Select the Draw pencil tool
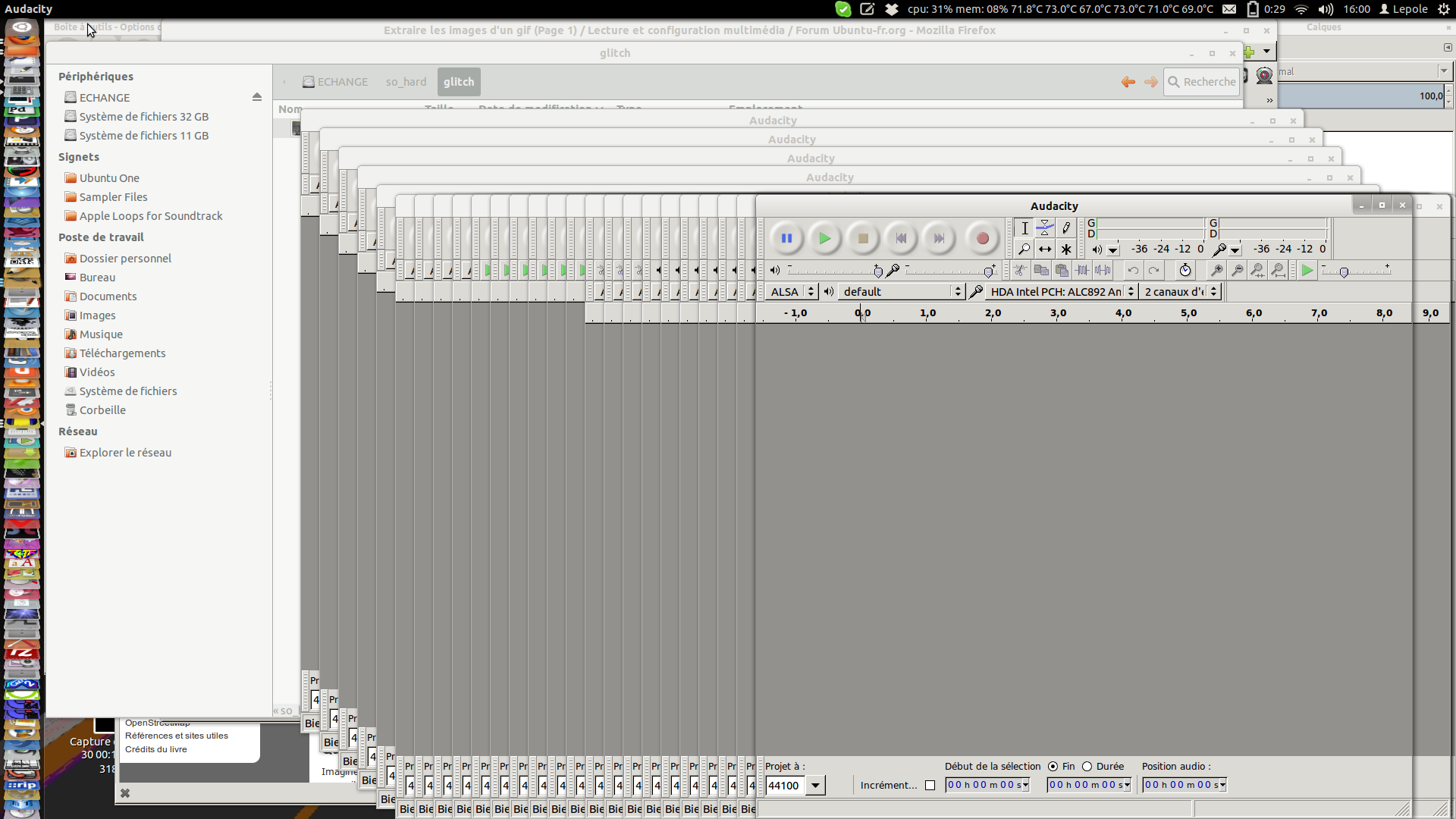This screenshot has width=1456, height=819. 1066,227
